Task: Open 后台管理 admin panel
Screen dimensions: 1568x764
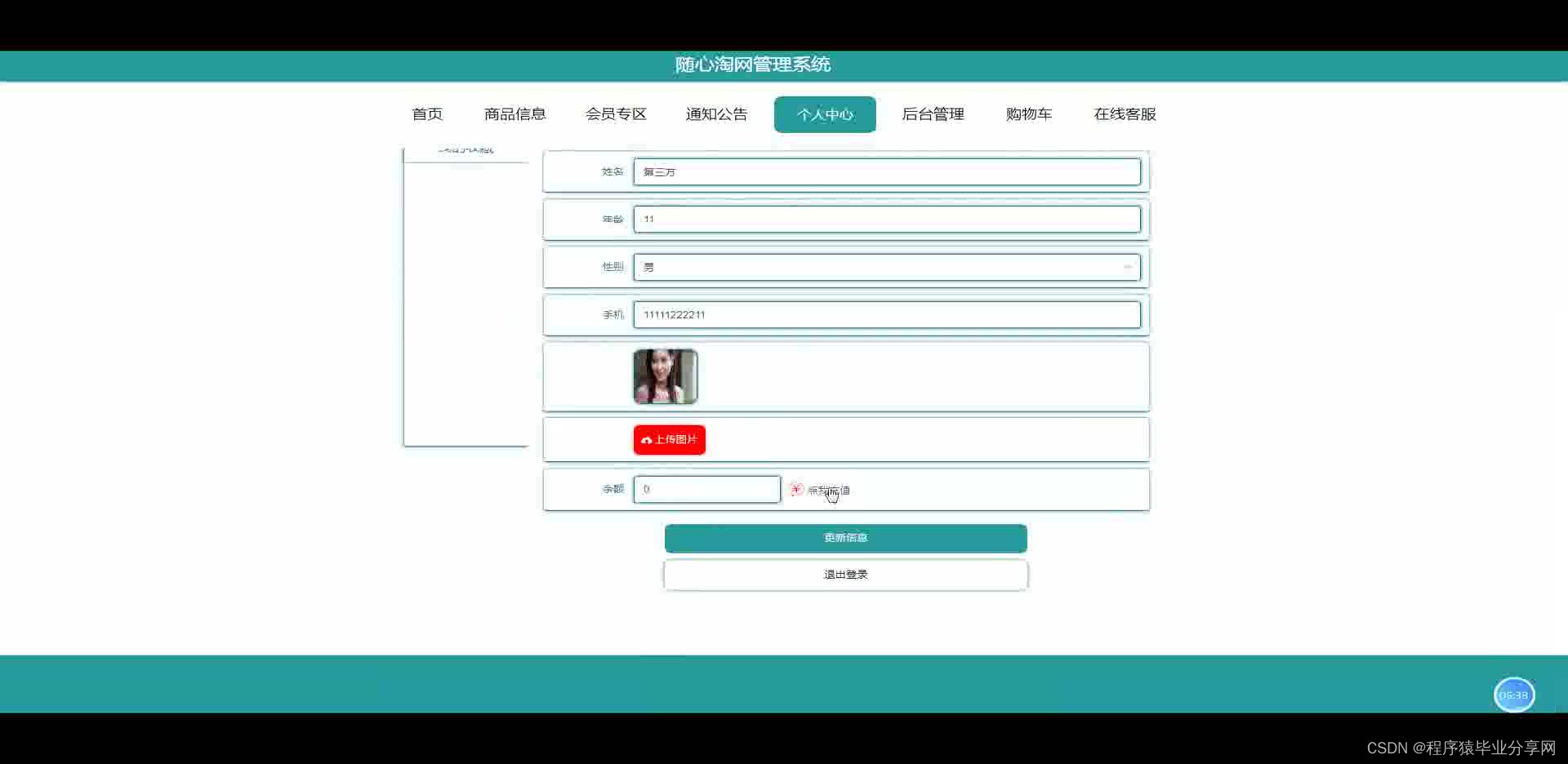Action: coord(933,114)
